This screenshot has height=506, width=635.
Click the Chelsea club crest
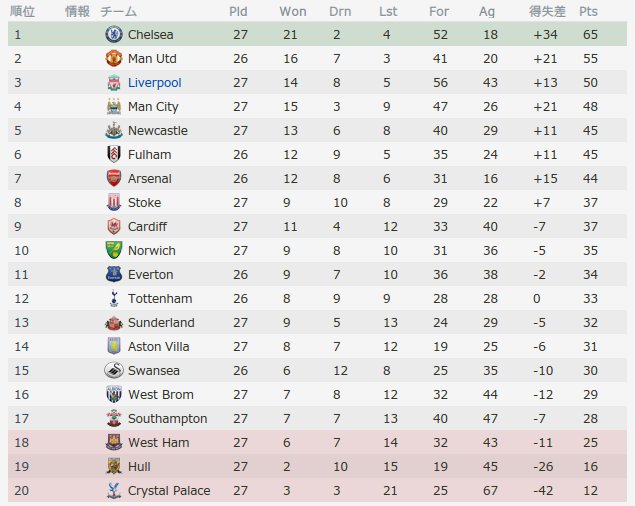click(x=114, y=34)
